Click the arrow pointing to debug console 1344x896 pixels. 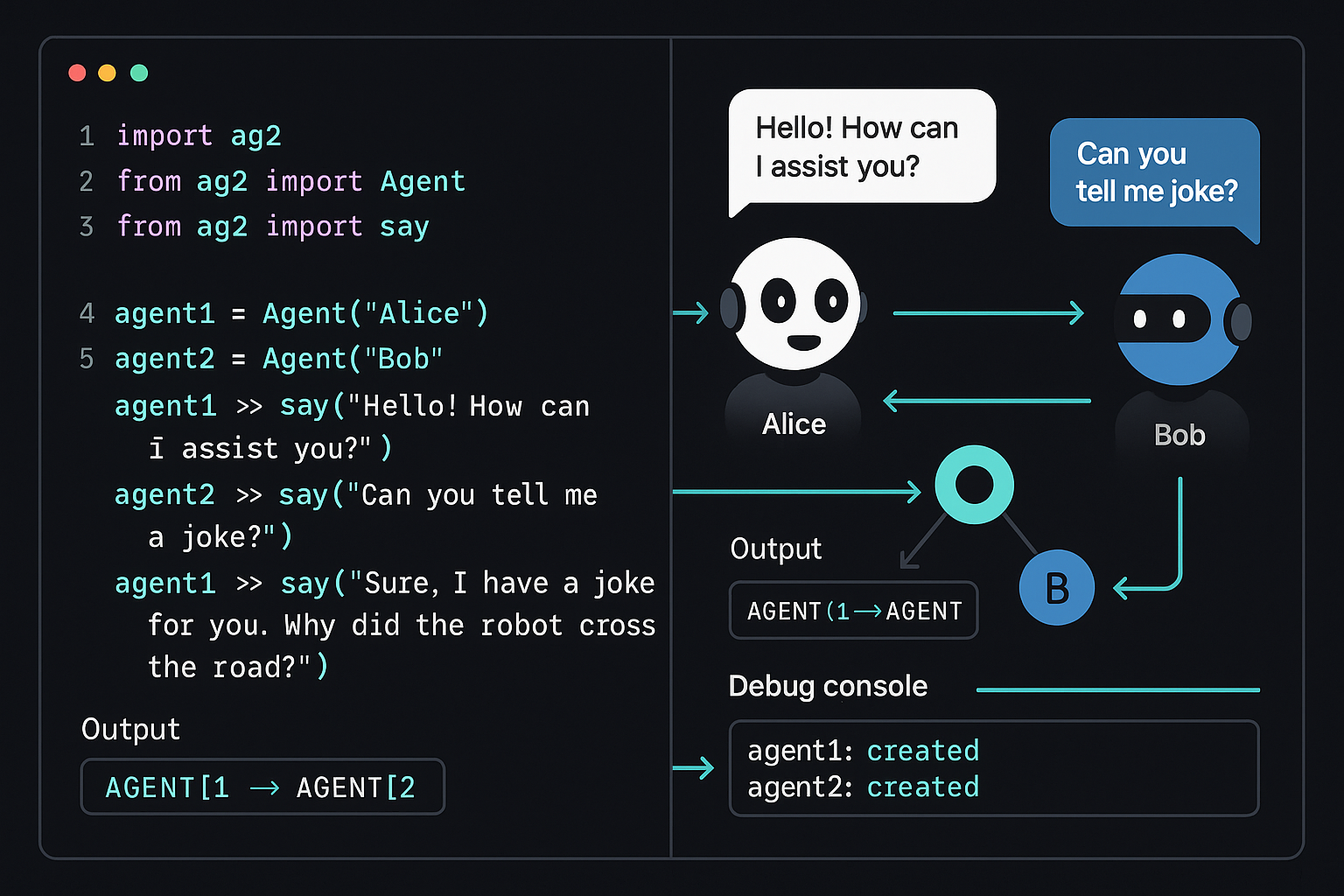(693, 768)
